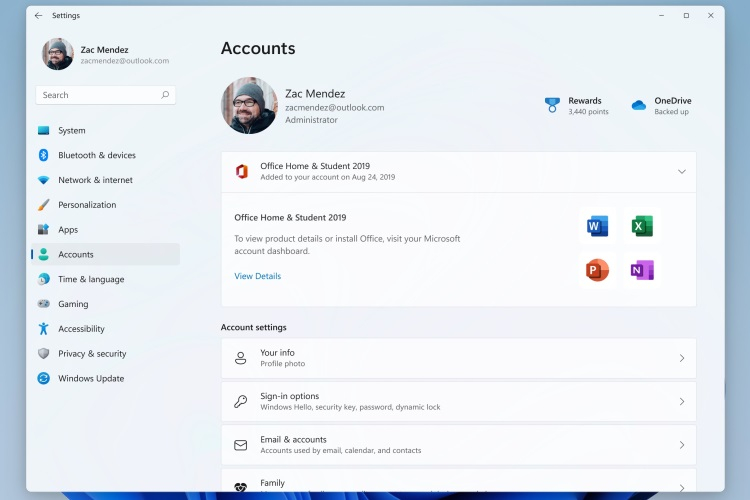The height and width of the screenshot is (500, 750).
Task: Click the OneDrive cloud icon
Action: [x=639, y=105]
